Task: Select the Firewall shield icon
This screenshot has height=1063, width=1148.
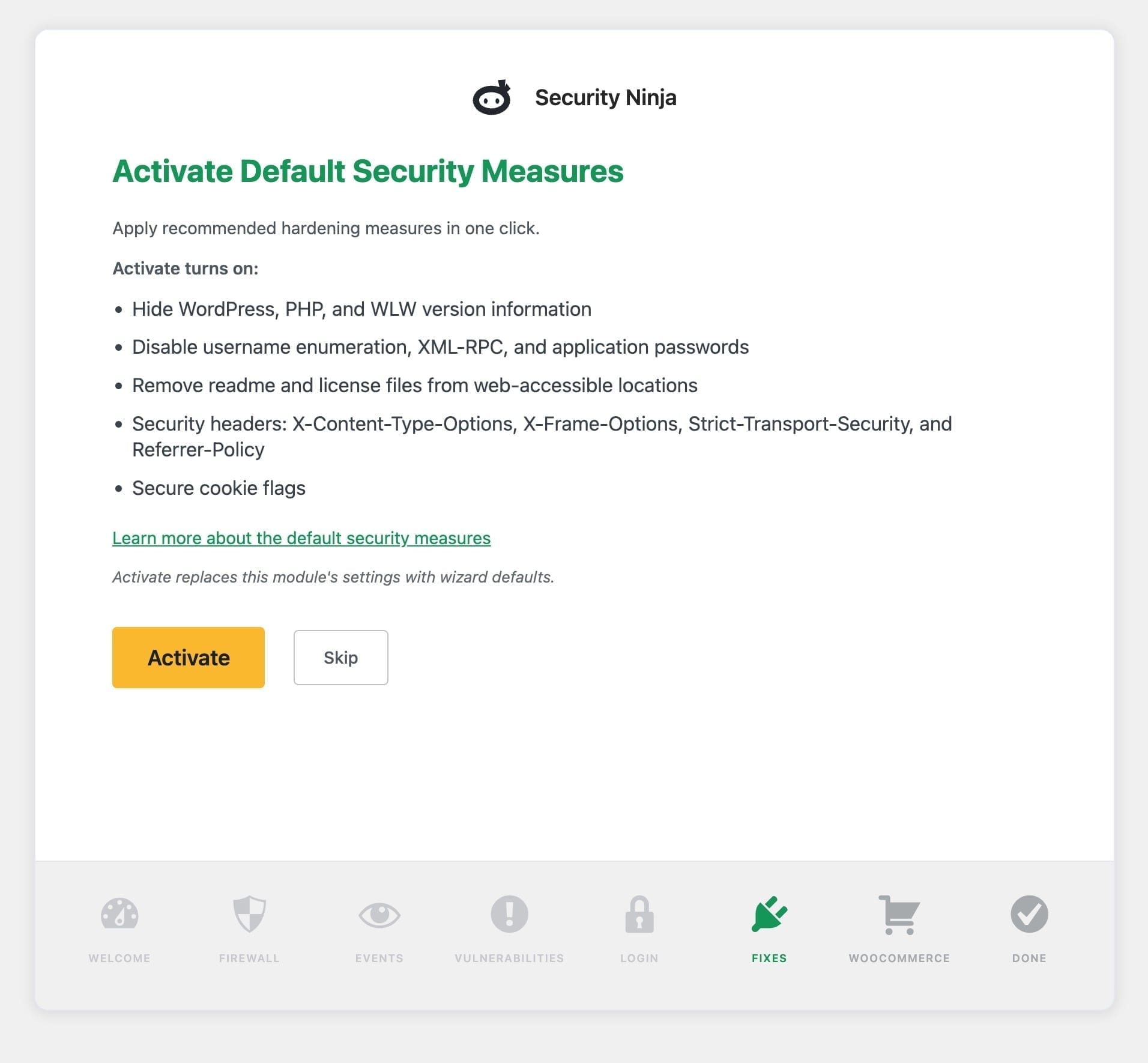Action: (249, 913)
